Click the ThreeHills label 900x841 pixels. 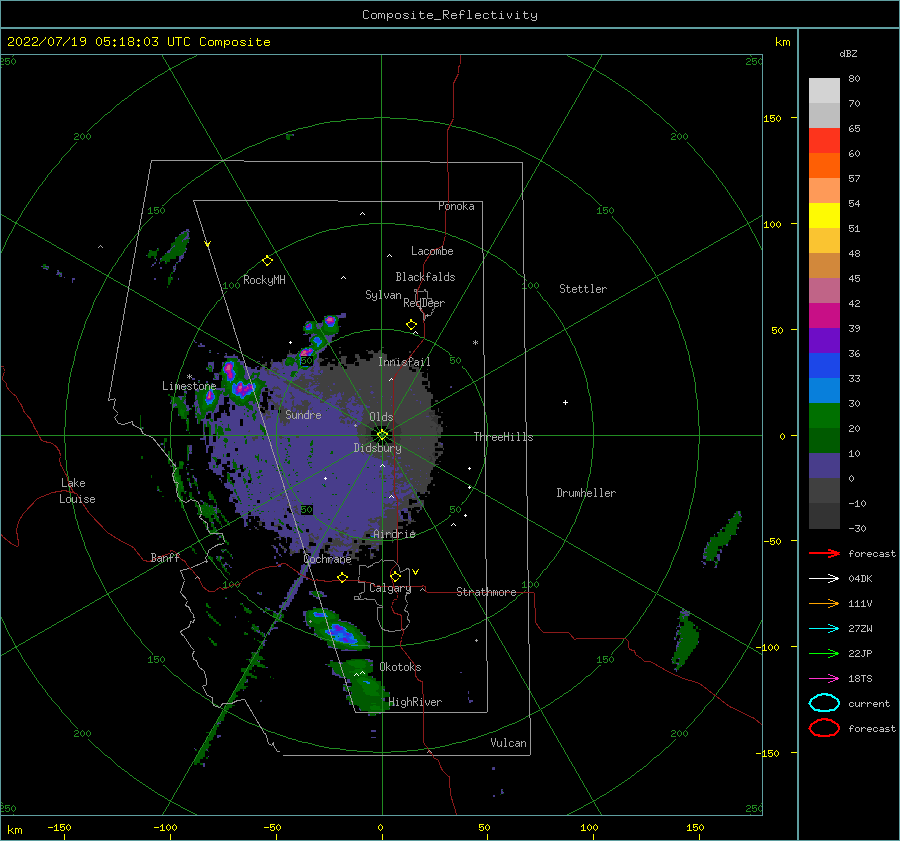click(503, 437)
